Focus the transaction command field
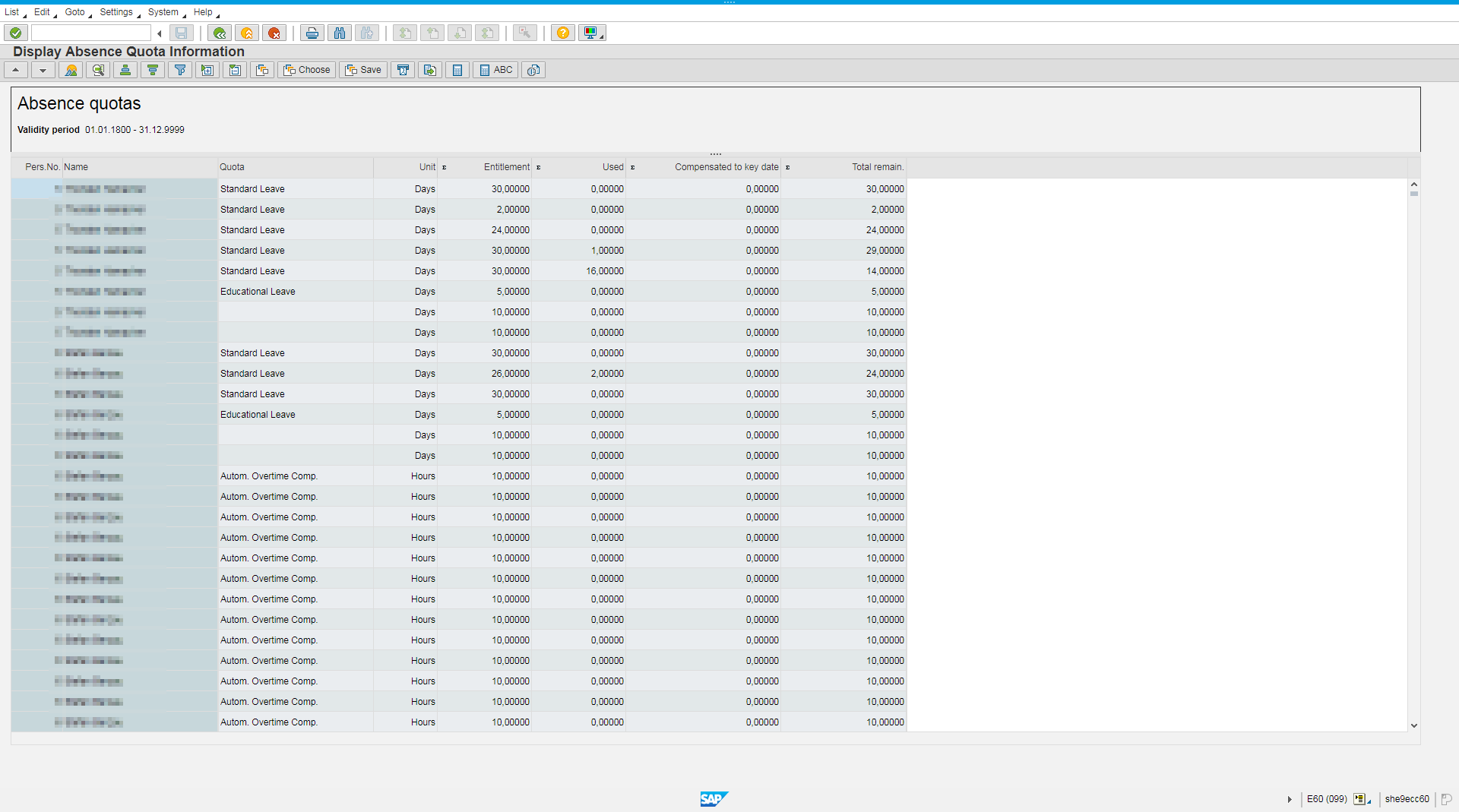The width and height of the screenshot is (1459, 812). (x=91, y=33)
